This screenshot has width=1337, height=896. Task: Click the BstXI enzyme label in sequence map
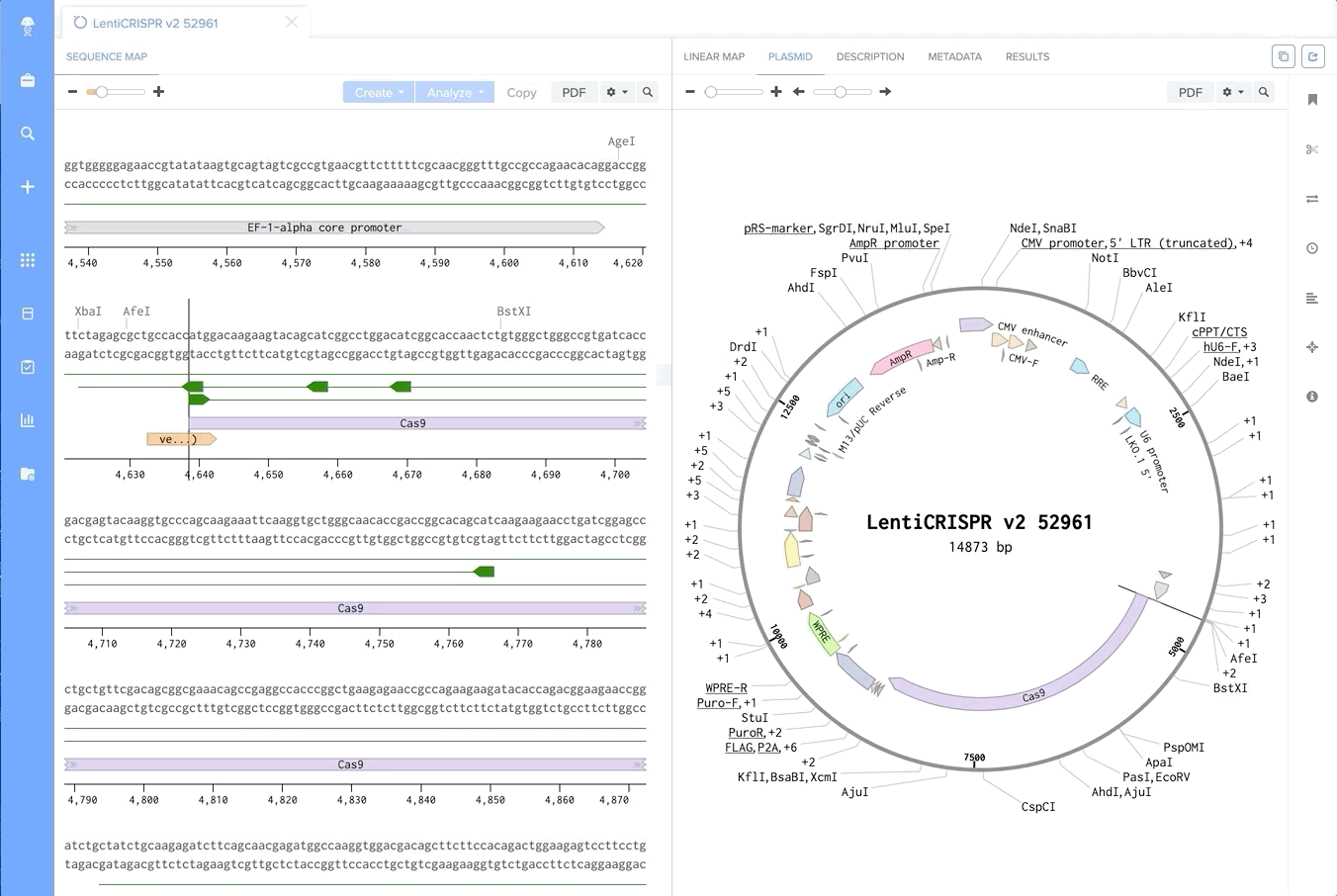(513, 312)
